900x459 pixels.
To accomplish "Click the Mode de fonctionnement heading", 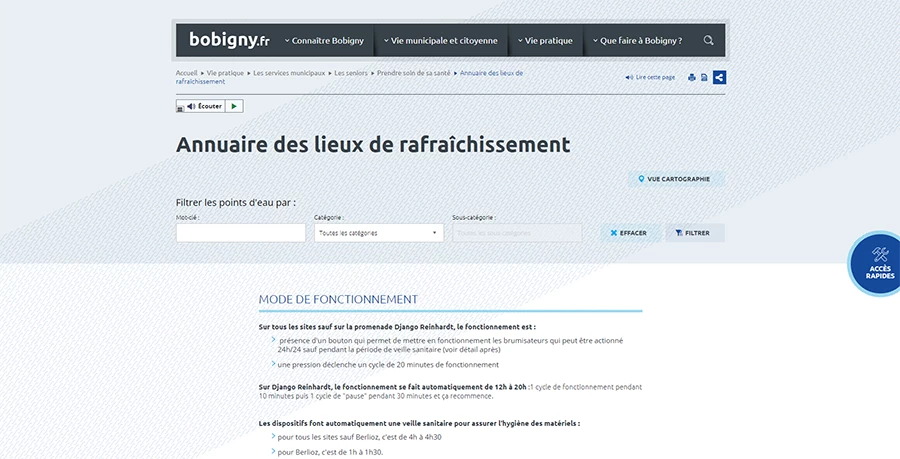I will point(338,299).
